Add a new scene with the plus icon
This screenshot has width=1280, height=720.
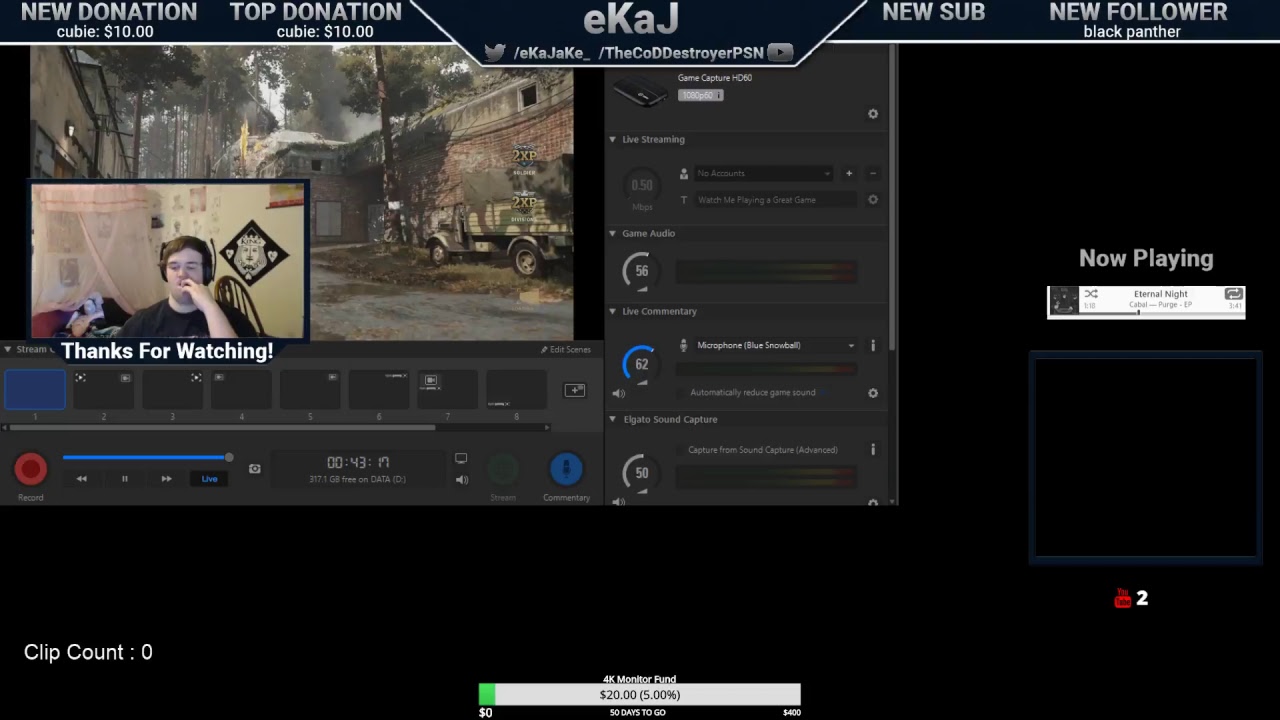point(575,390)
